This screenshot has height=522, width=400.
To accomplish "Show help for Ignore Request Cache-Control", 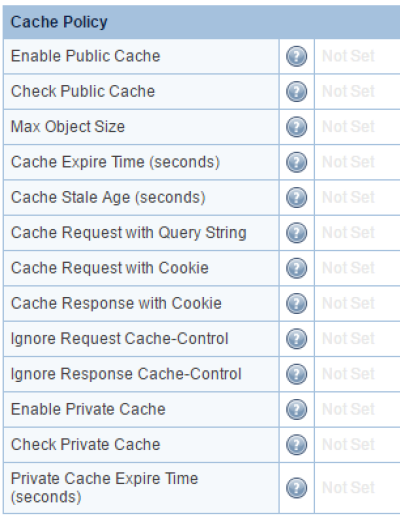I will point(296,339).
